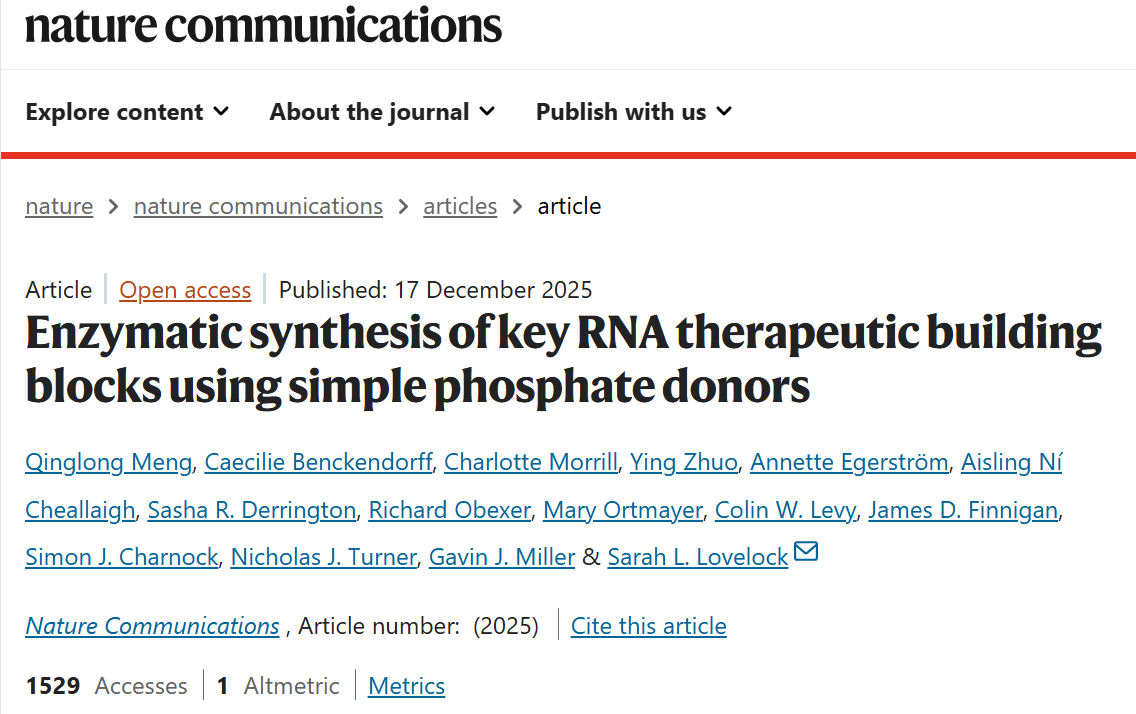Click the Open access link
This screenshot has width=1136, height=714.
(185, 290)
